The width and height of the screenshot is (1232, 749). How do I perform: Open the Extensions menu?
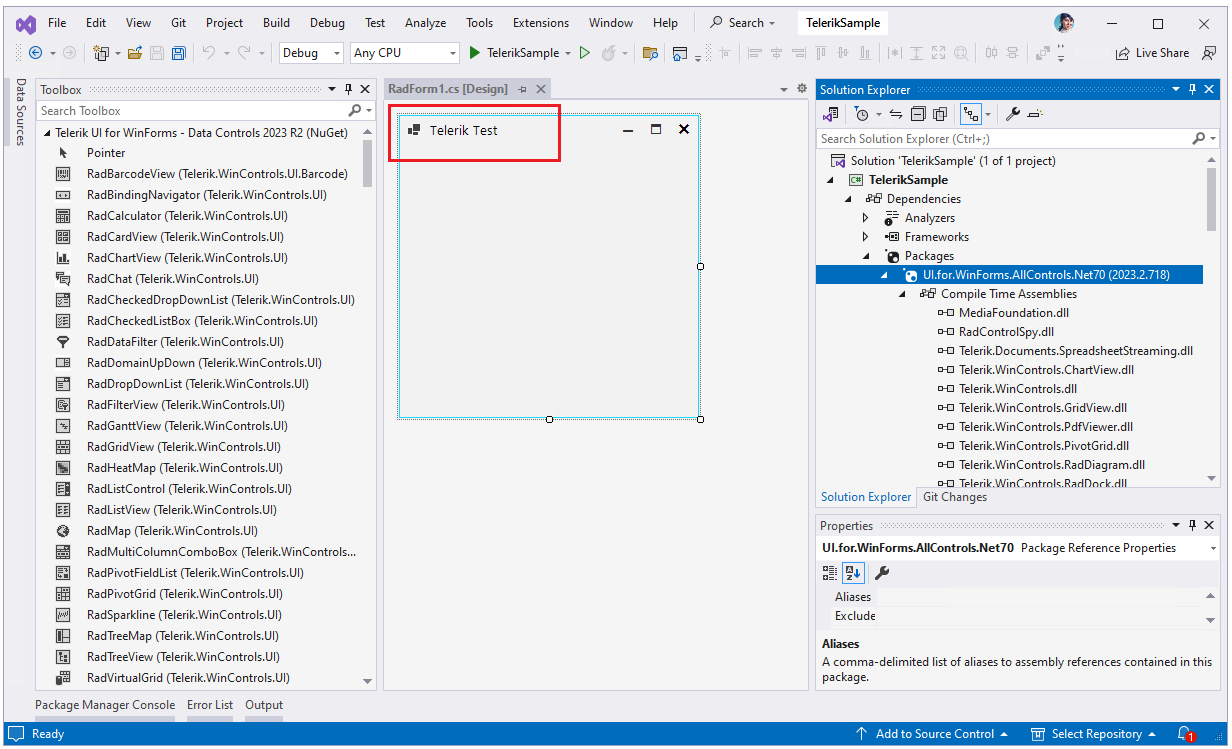pyautogui.click(x=540, y=22)
